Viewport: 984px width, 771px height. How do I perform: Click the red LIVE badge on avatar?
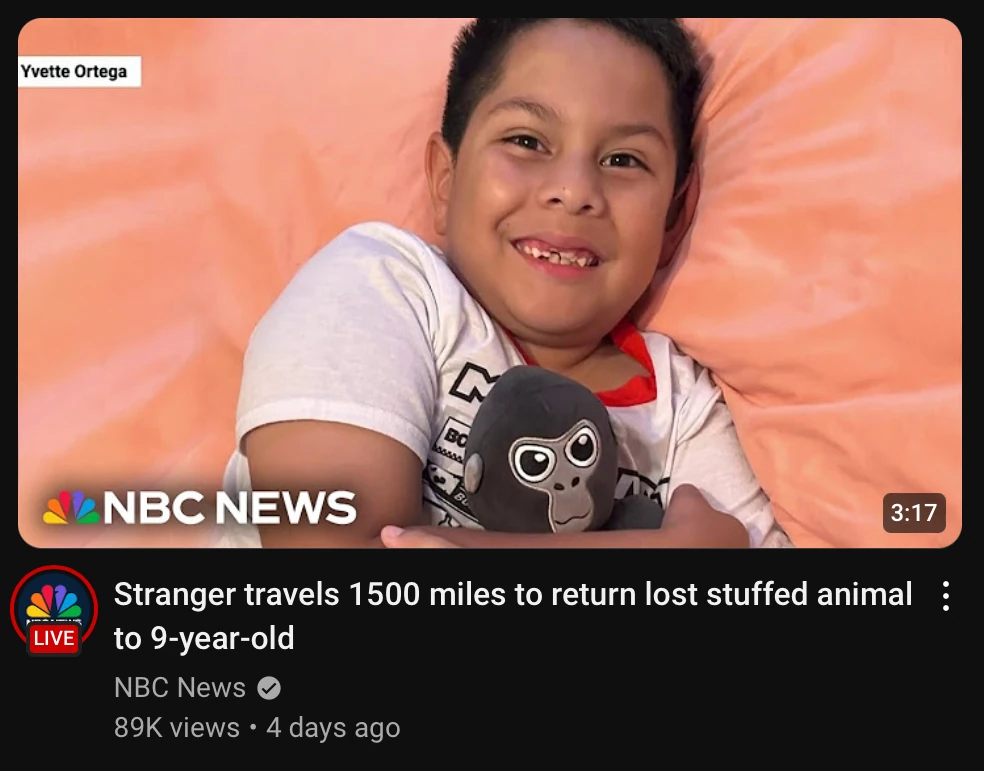click(54, 638)
